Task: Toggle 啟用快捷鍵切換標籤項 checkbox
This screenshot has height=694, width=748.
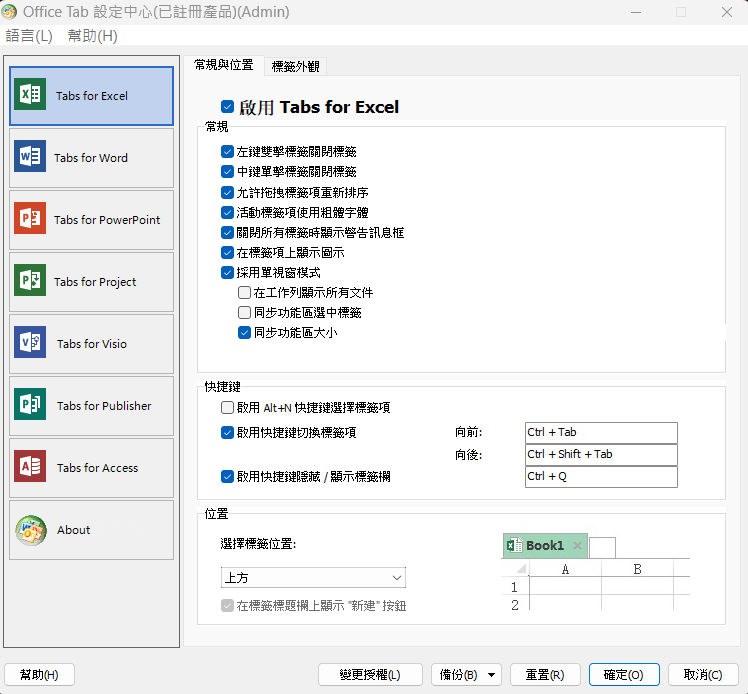Action: (x=227, y=433)
